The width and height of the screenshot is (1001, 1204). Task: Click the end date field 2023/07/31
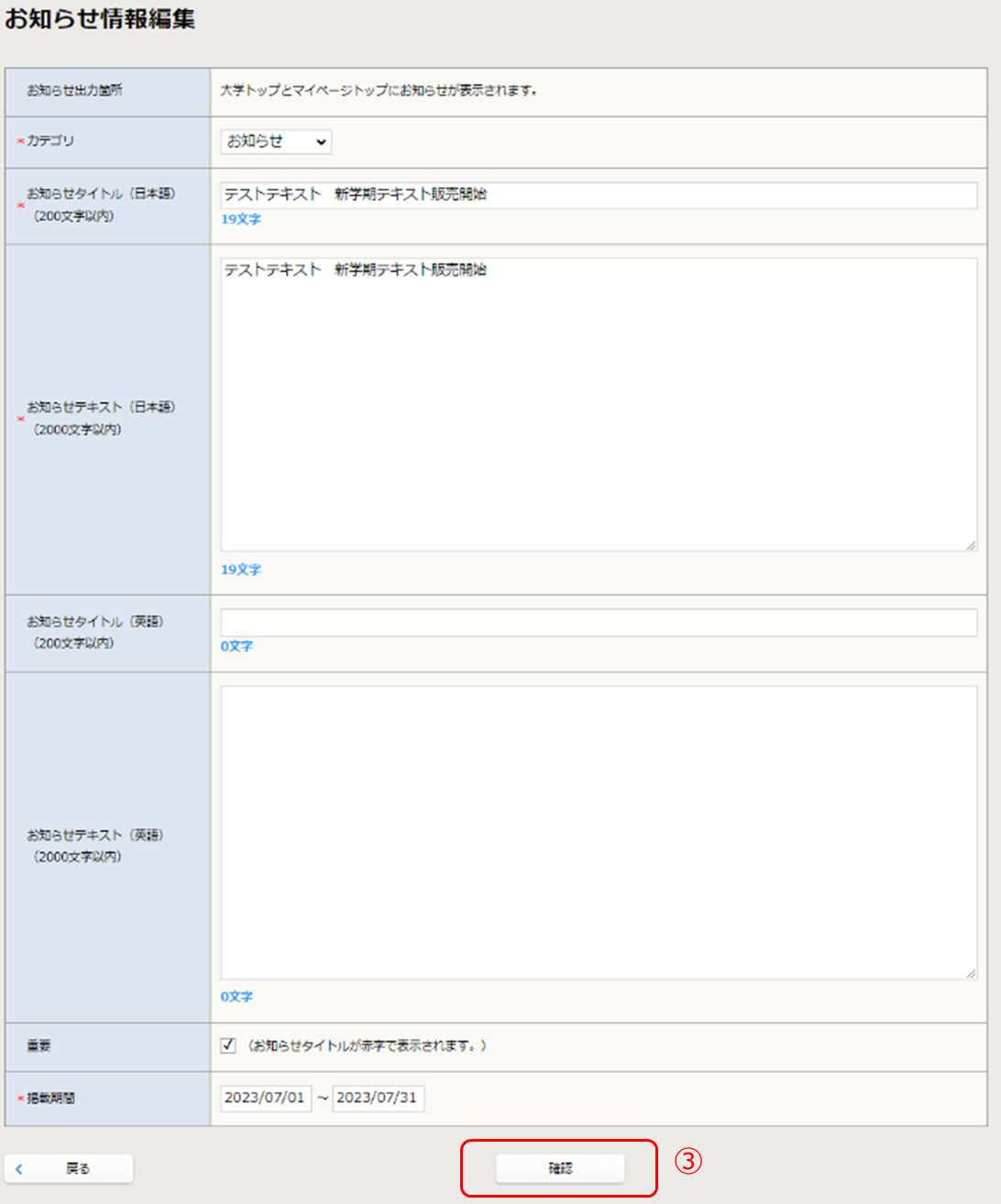(377, 1098)
